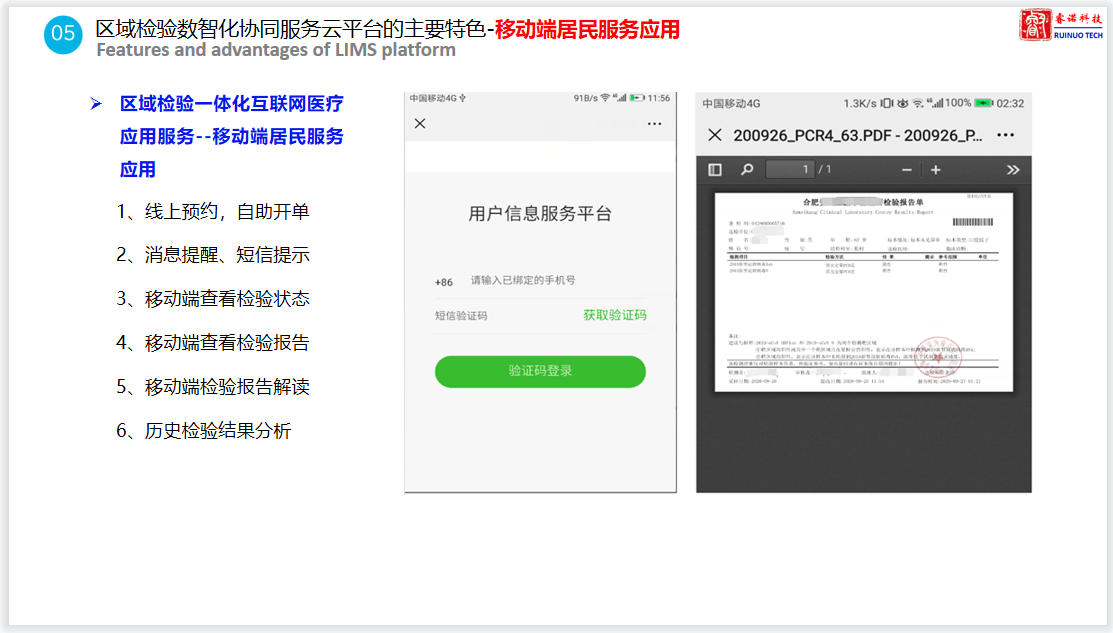Close the 200926_PCR4_63.PDF viewer
1113x633 pixels.
(714, 135)
